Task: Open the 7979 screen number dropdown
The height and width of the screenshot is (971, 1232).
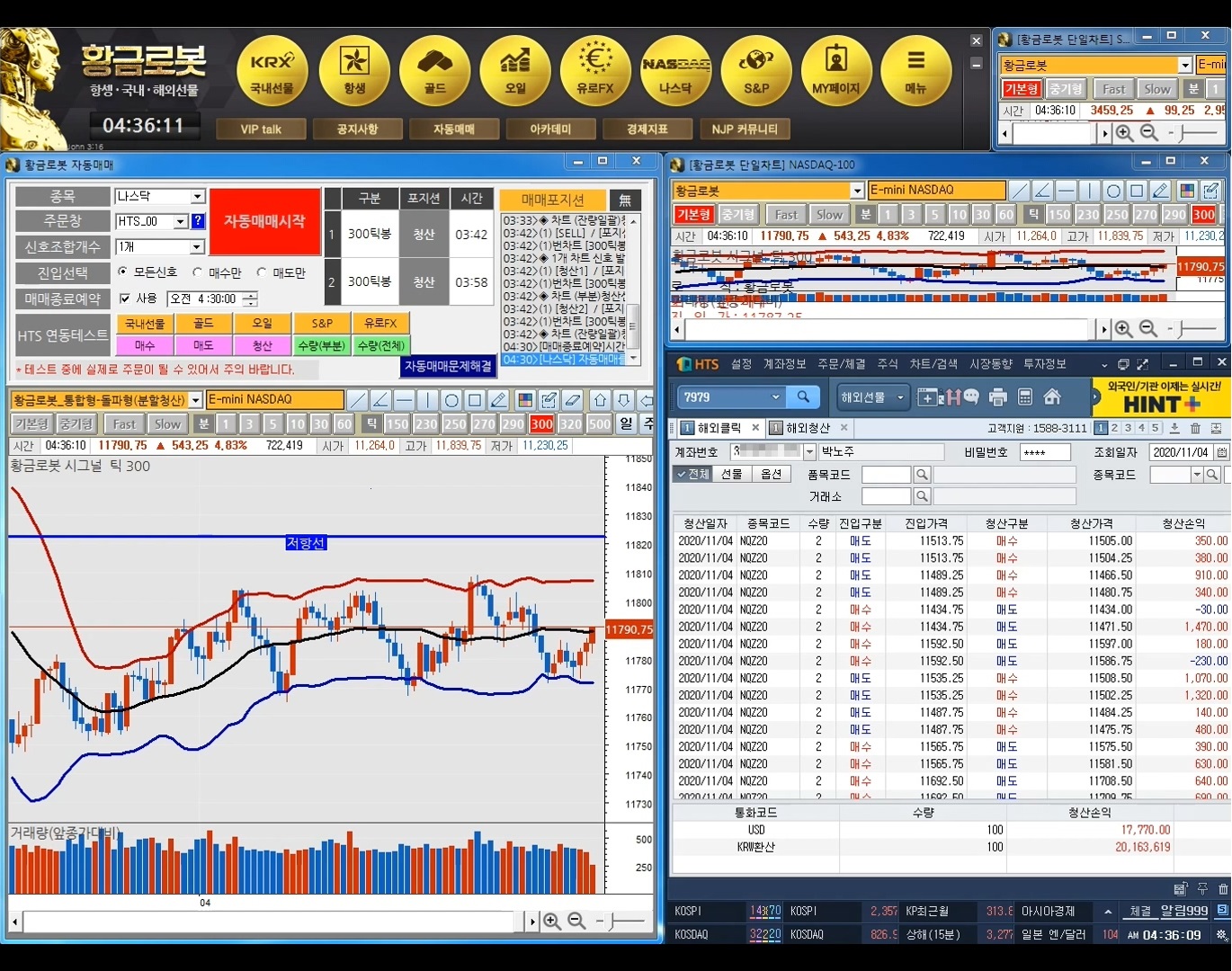Action: (x=775, y=396)
